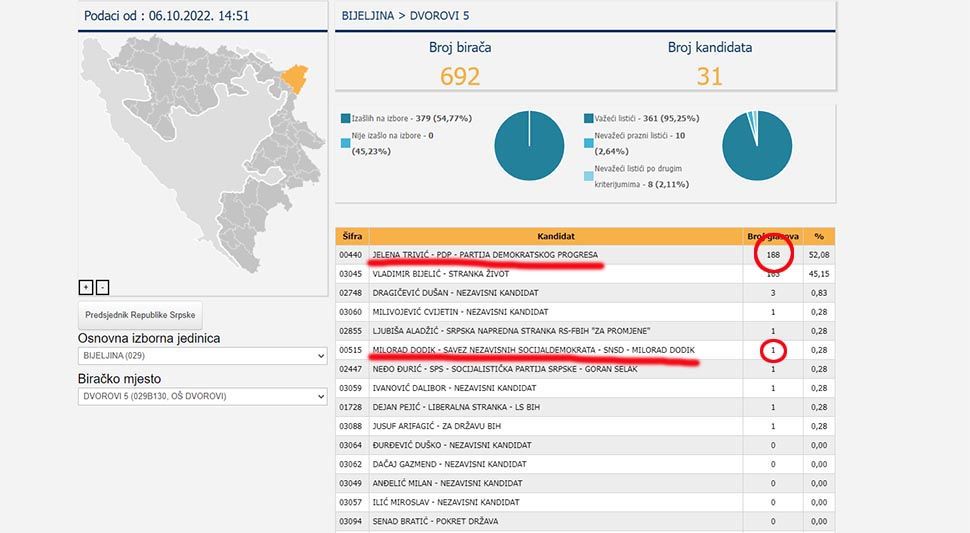Viewport: 970px width, 533px height.
Task: Open the Osnovna izborna jedinica dropdown
Action: pyautogui.click(x=202, y=356)
